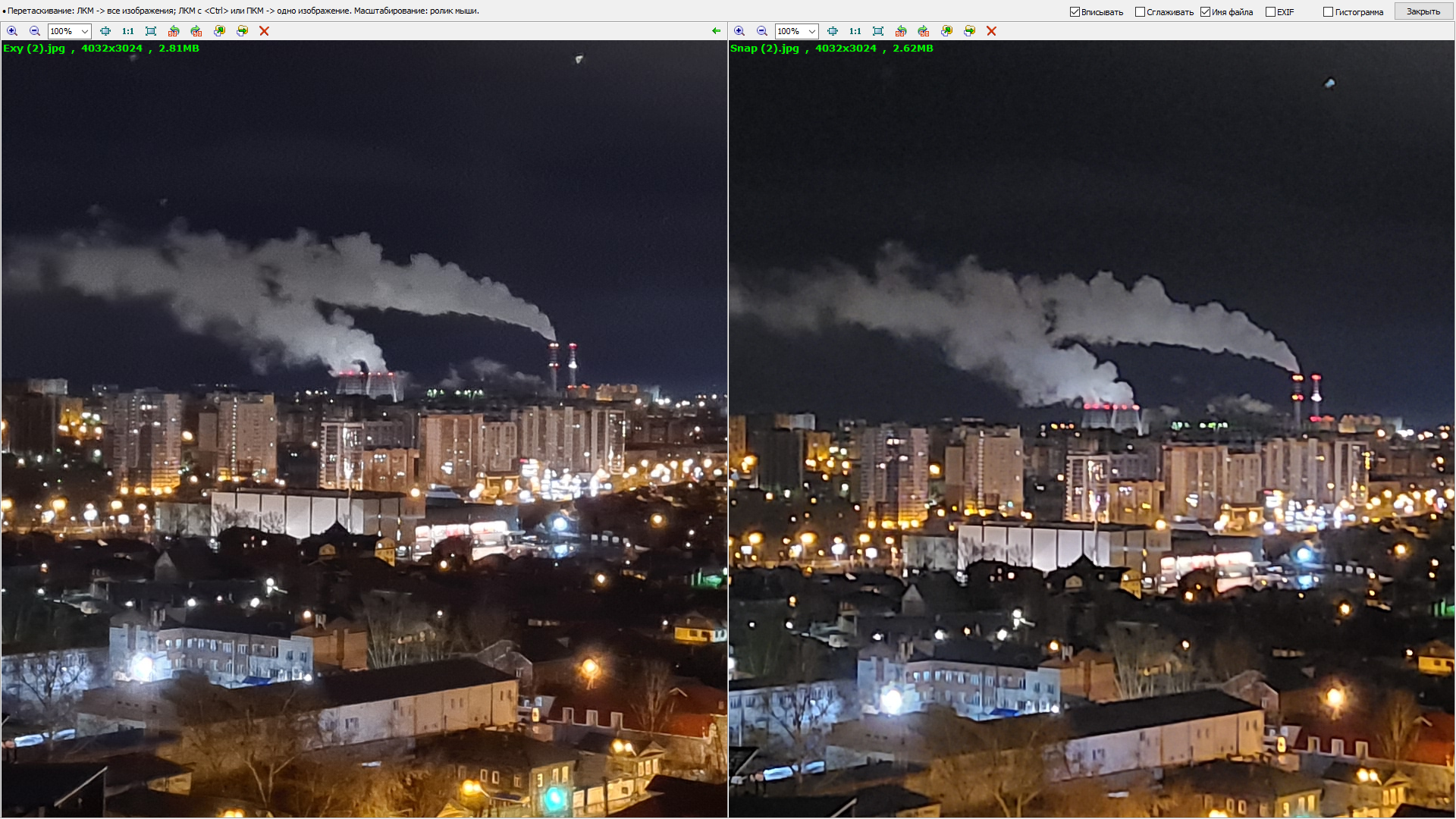Delete Snap (2).jpg with the red X

tap(991, 31)
